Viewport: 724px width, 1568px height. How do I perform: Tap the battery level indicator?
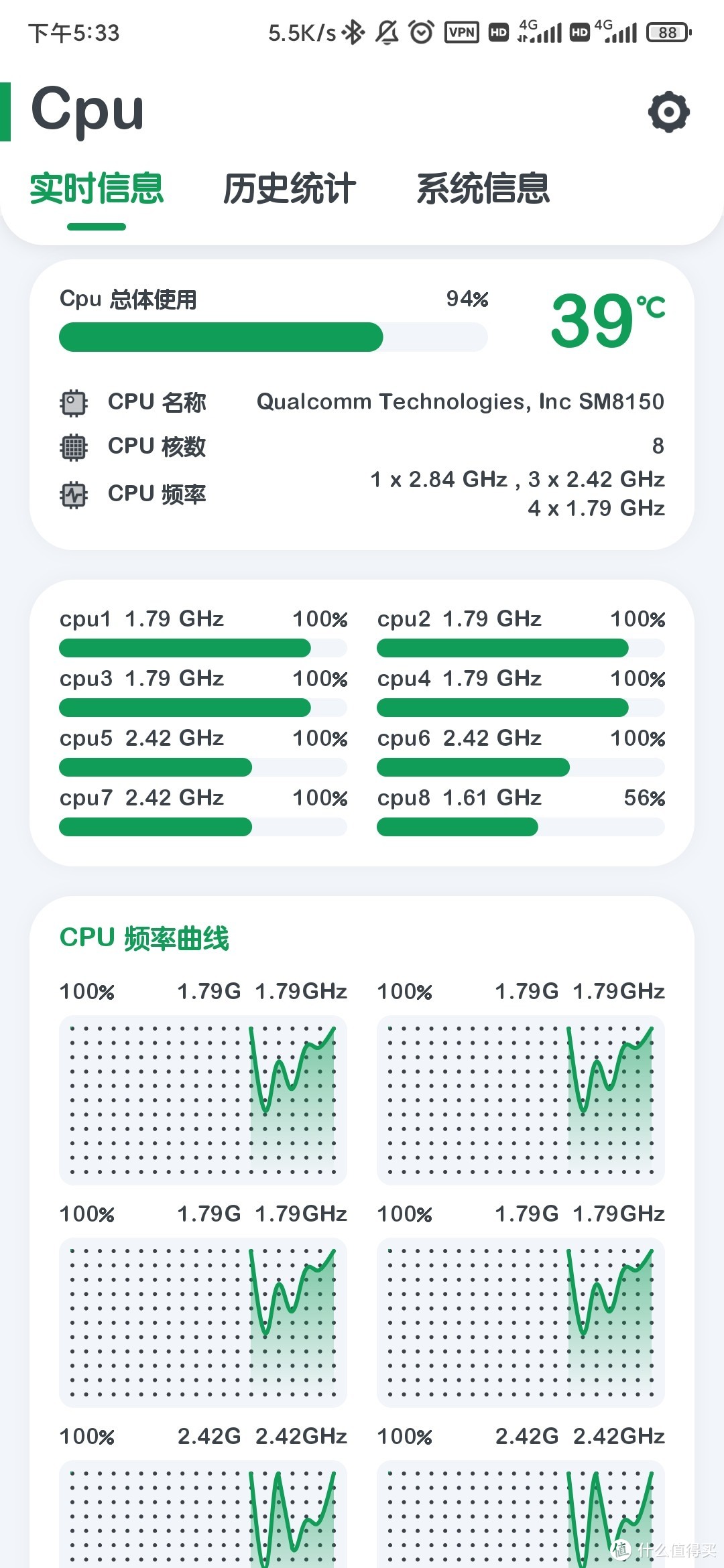(668, 32)
